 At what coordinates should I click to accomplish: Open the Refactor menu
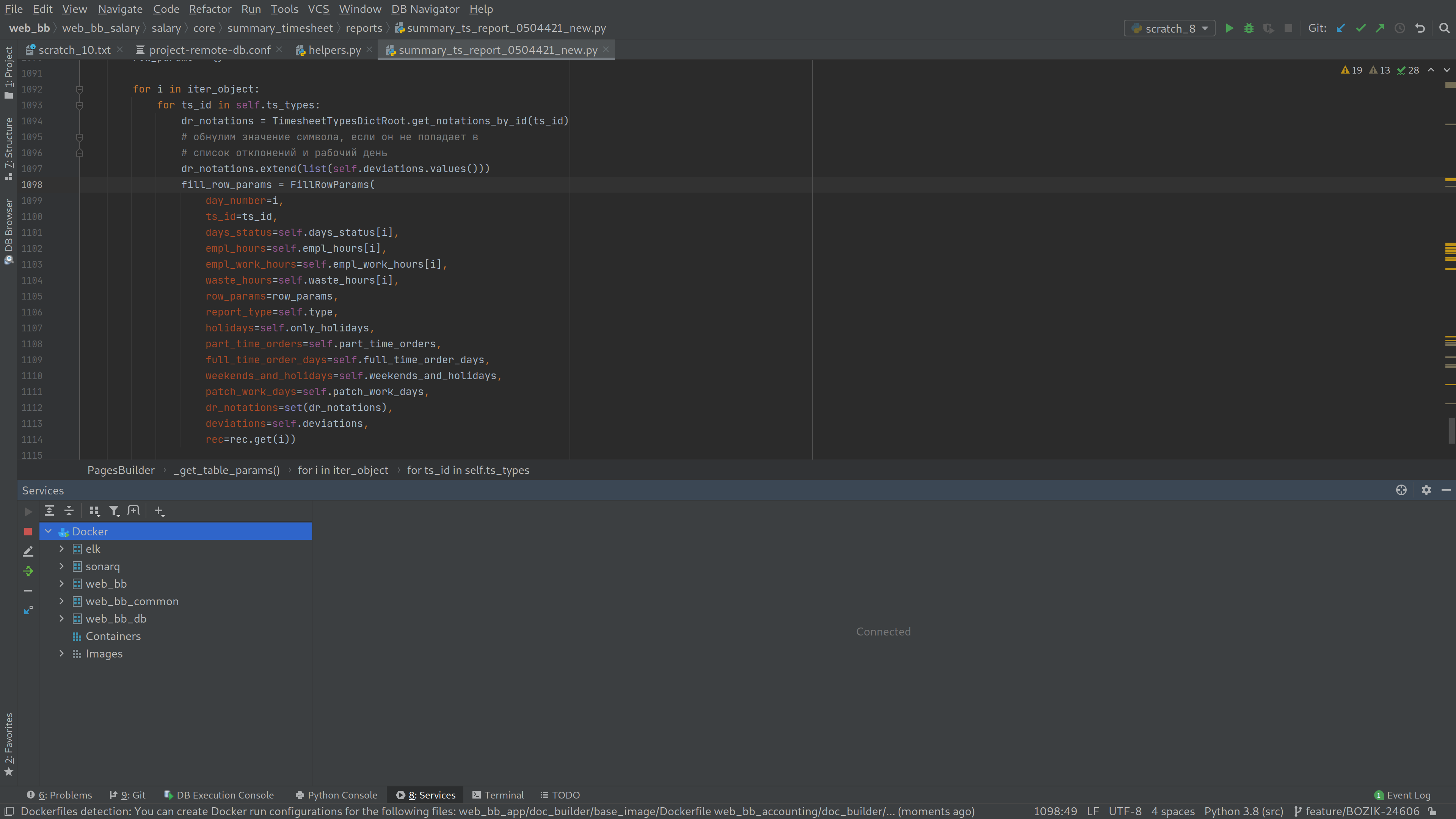pos(210,9)
